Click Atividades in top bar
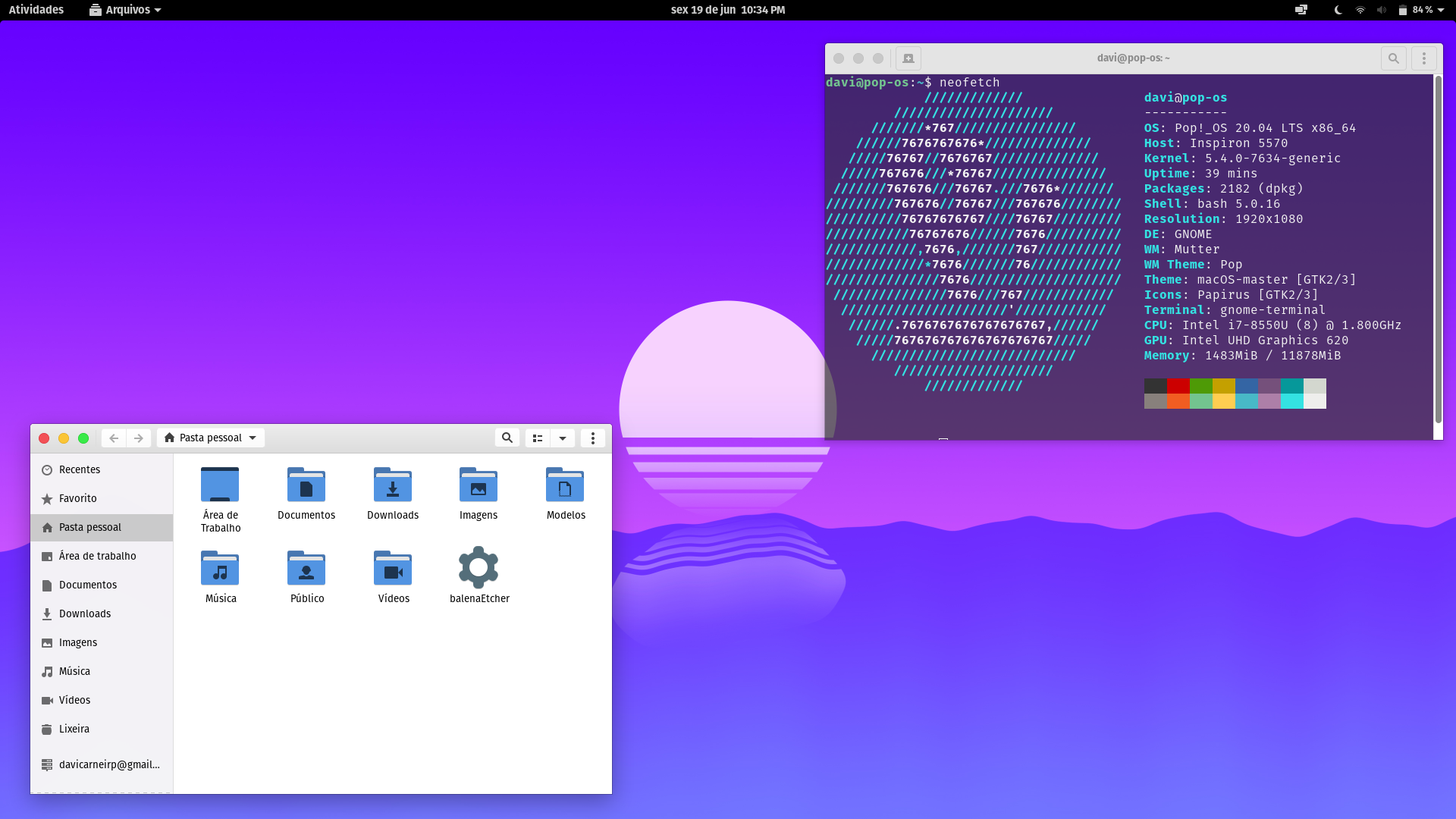The image size is (1456, 819). 36,10
